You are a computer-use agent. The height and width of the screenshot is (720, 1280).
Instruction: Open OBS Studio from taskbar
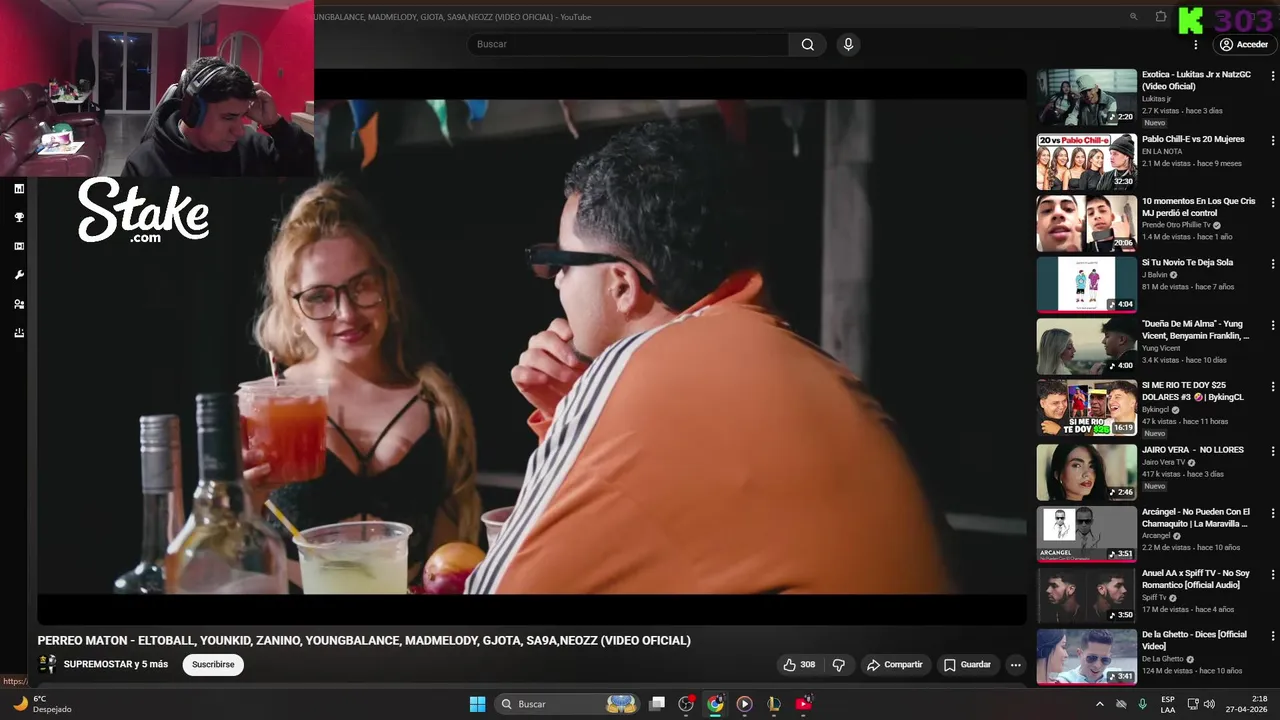[x=686, y=704]
